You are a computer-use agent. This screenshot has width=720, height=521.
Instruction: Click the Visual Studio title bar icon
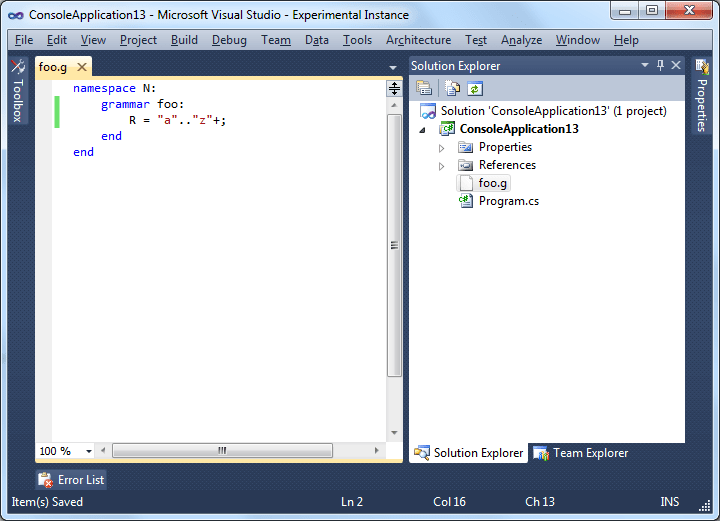(16, 16)
